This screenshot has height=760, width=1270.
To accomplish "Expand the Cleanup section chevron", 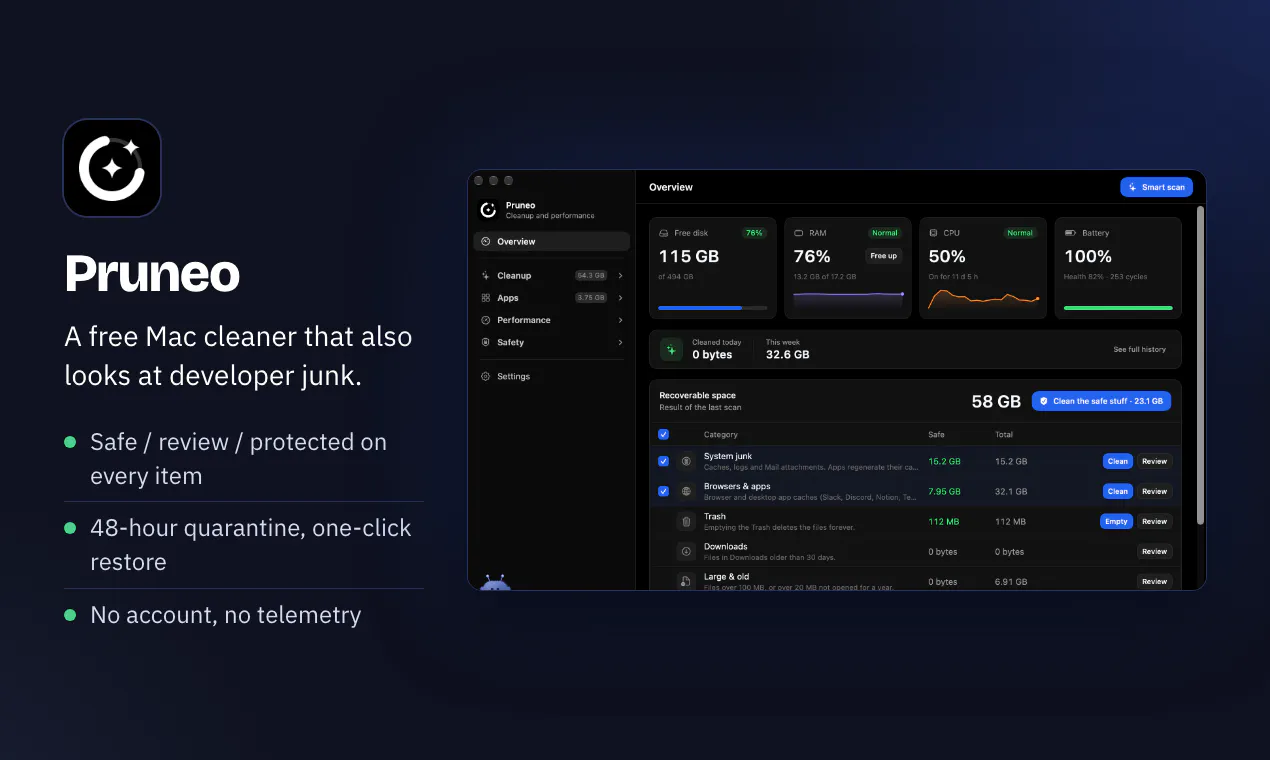I will (620, 276).
